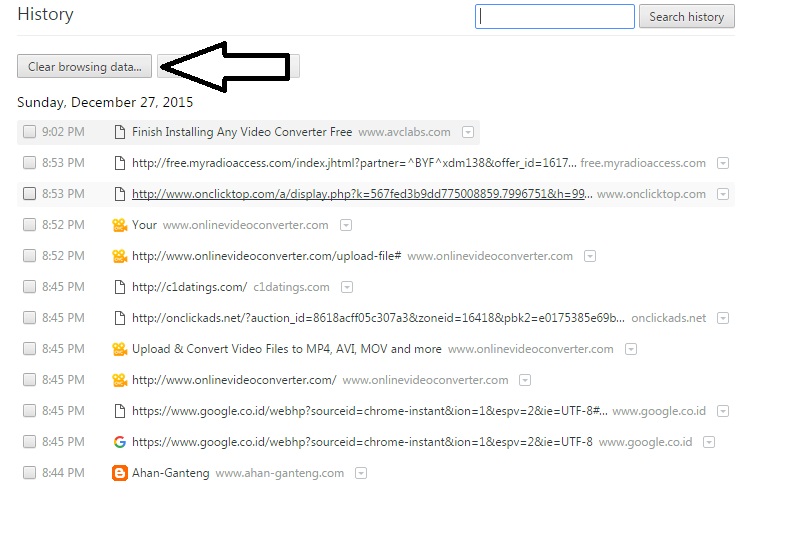
Task: Tick the checkbox for the myradioaccess 8:53 PM entry
Action: [x=30, y=163]
